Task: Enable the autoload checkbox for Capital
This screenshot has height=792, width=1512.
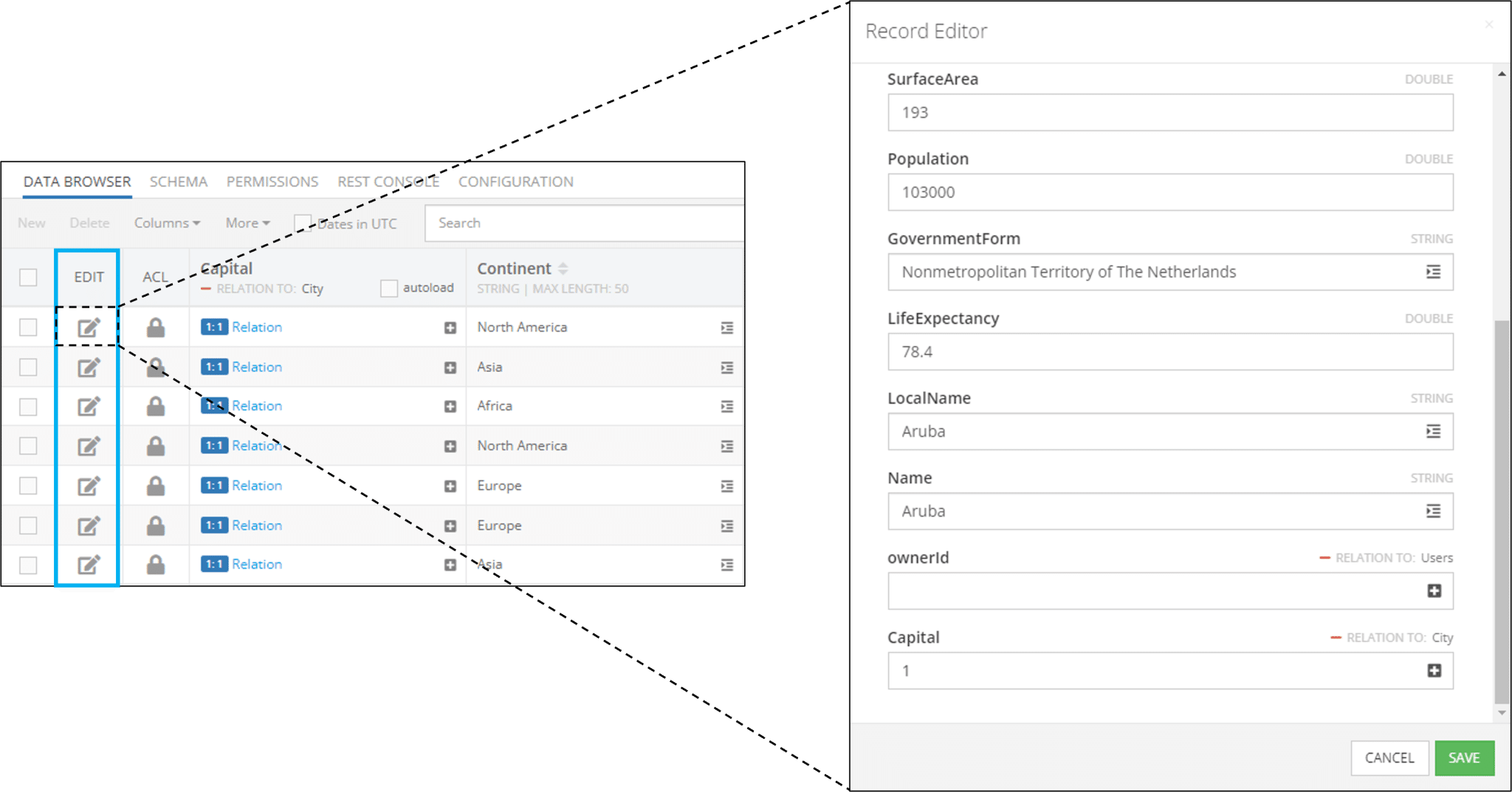Action: click(389, 288)
